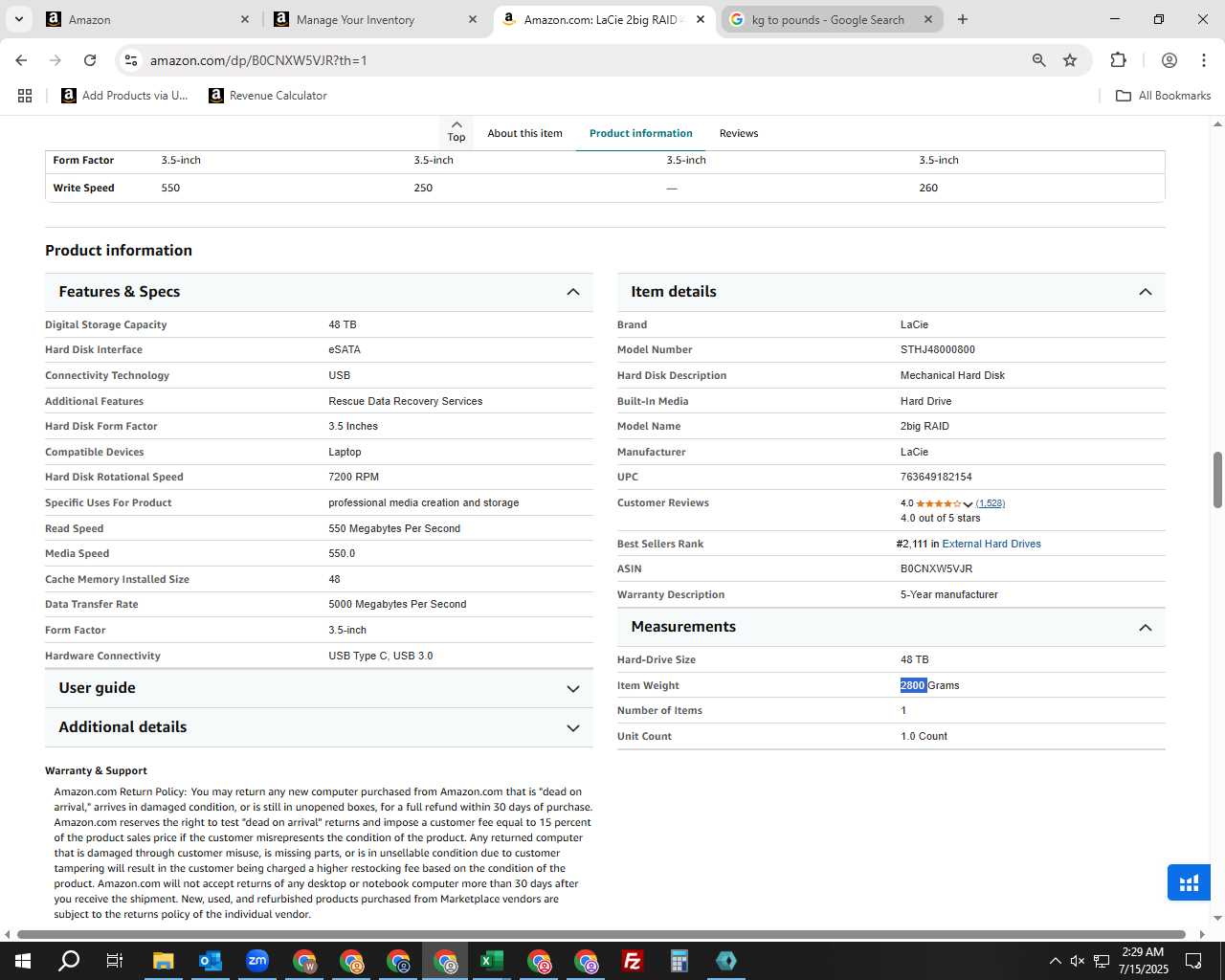Click the highlighted 2800 Grams value
The height and width of the screenshot is (980, 1225).
929,685
